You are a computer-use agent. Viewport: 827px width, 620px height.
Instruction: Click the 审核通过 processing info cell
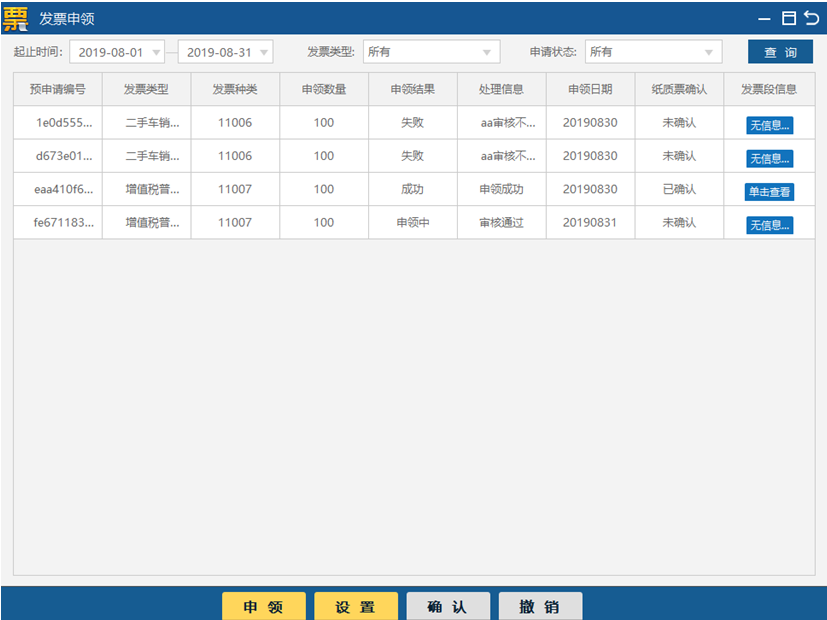tap(502, 222)
